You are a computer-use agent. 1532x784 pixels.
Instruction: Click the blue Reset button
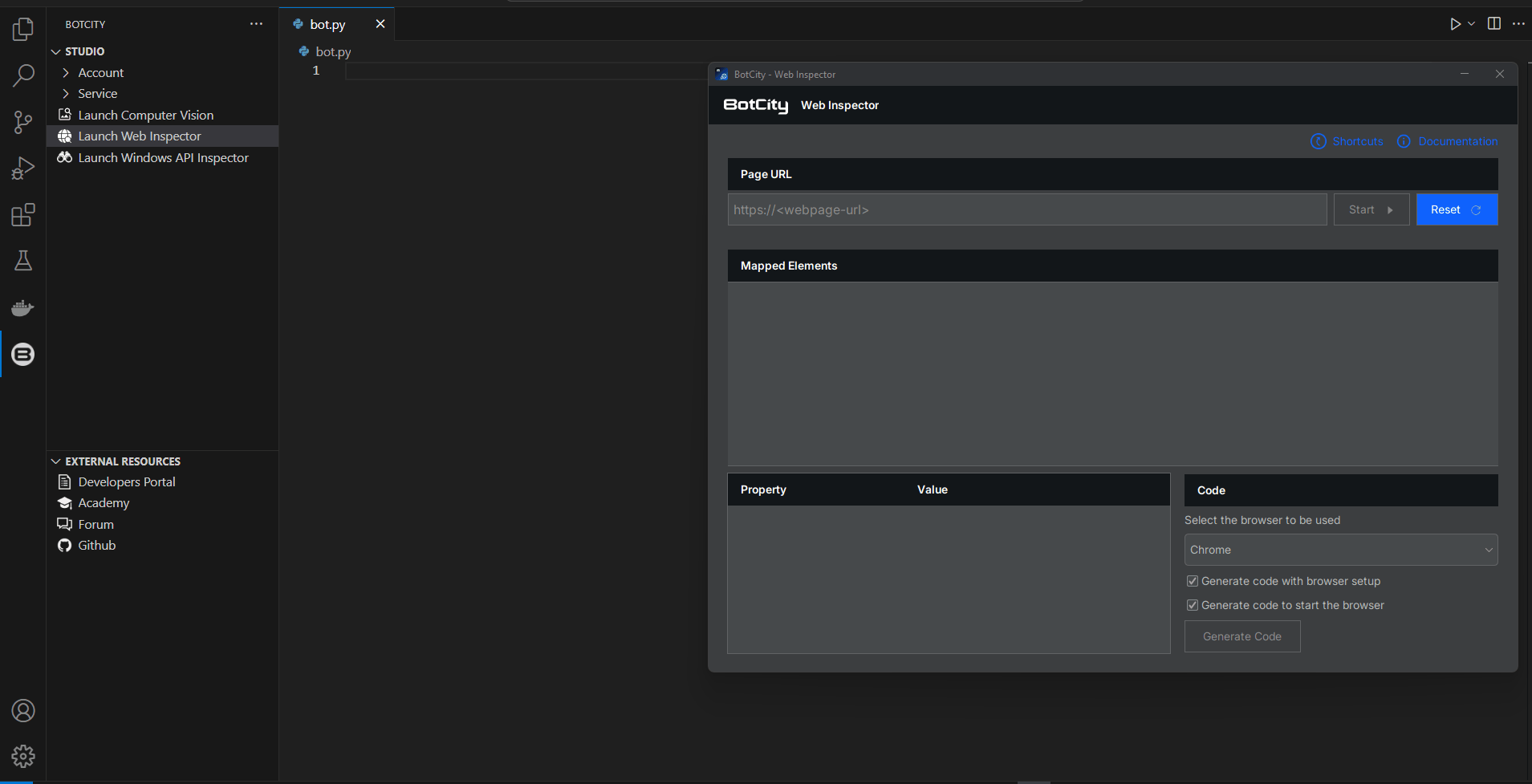[1457, 209]
